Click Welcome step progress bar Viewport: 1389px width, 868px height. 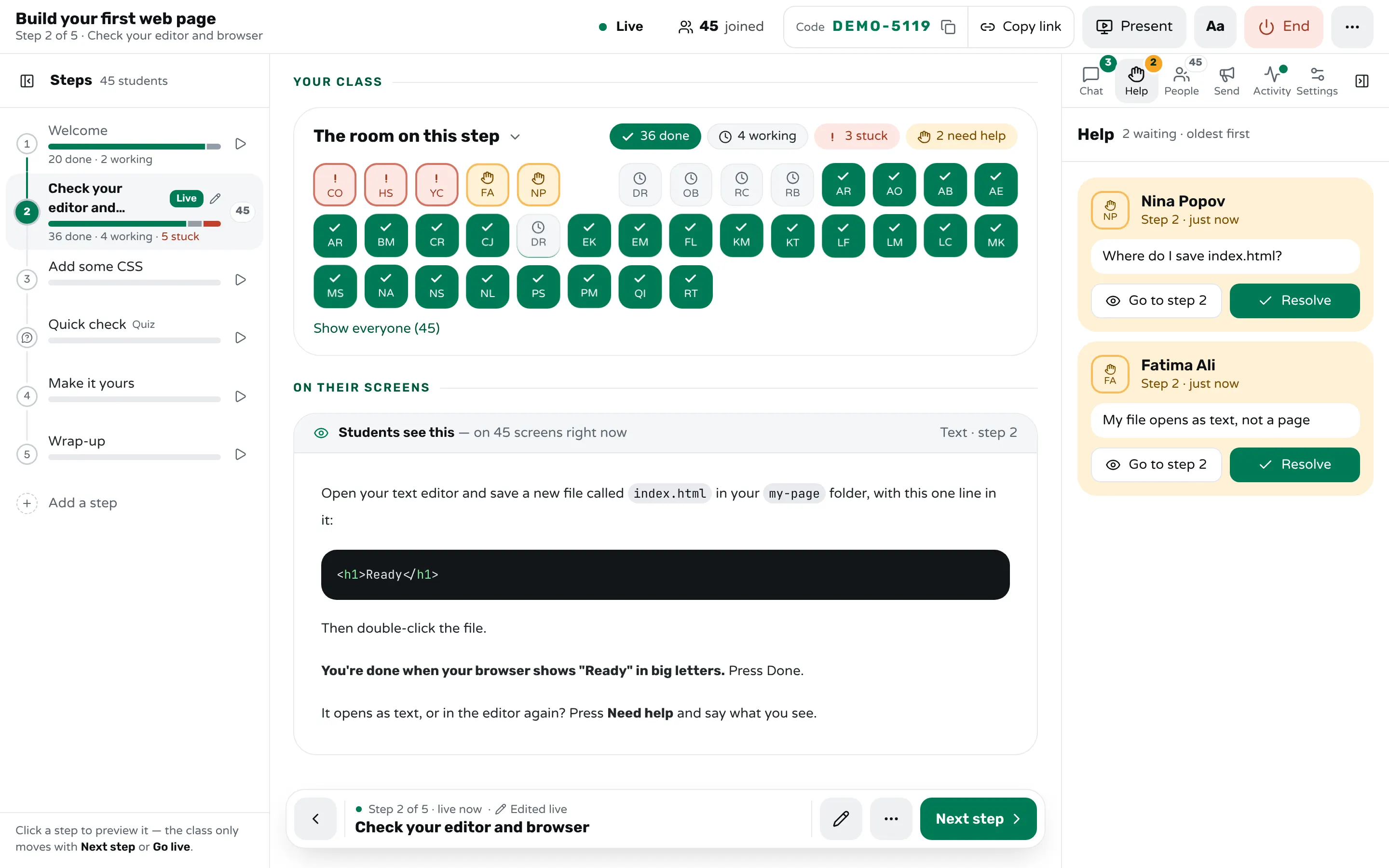pyautogui.click(x=134, y=147)
